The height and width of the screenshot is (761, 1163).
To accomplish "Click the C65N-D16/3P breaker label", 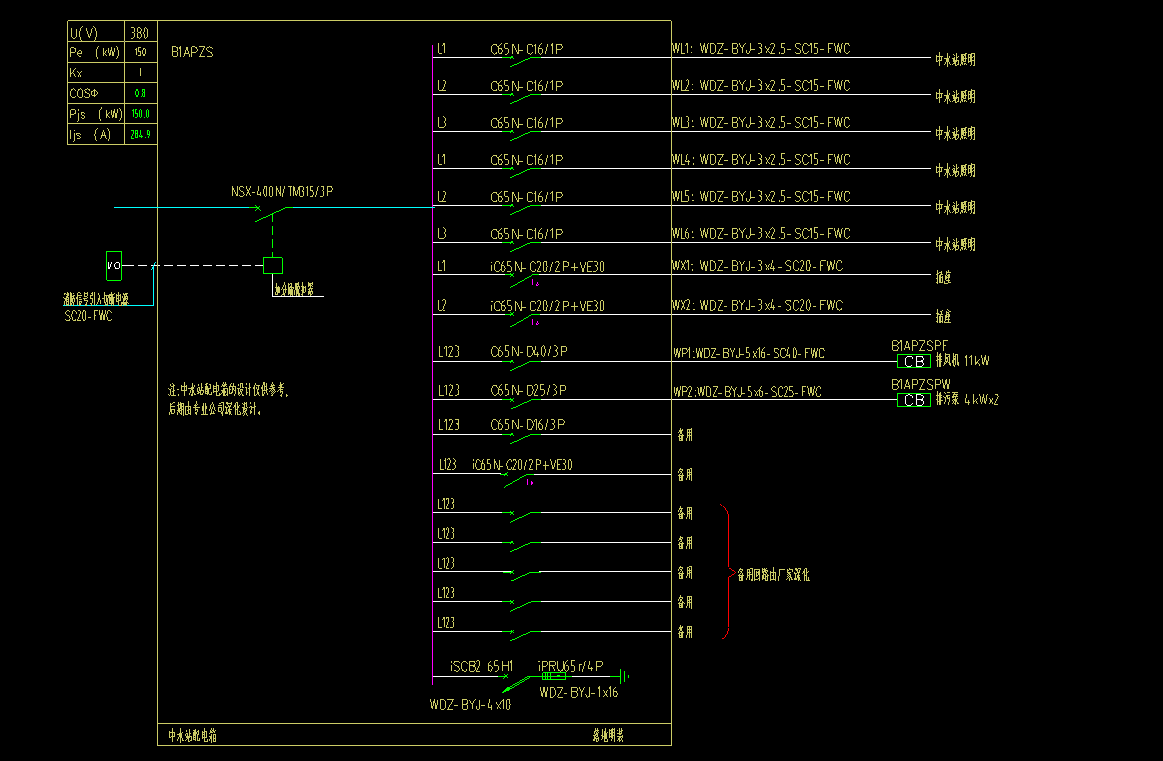I will pyautogui.click(x=527, y=424).
